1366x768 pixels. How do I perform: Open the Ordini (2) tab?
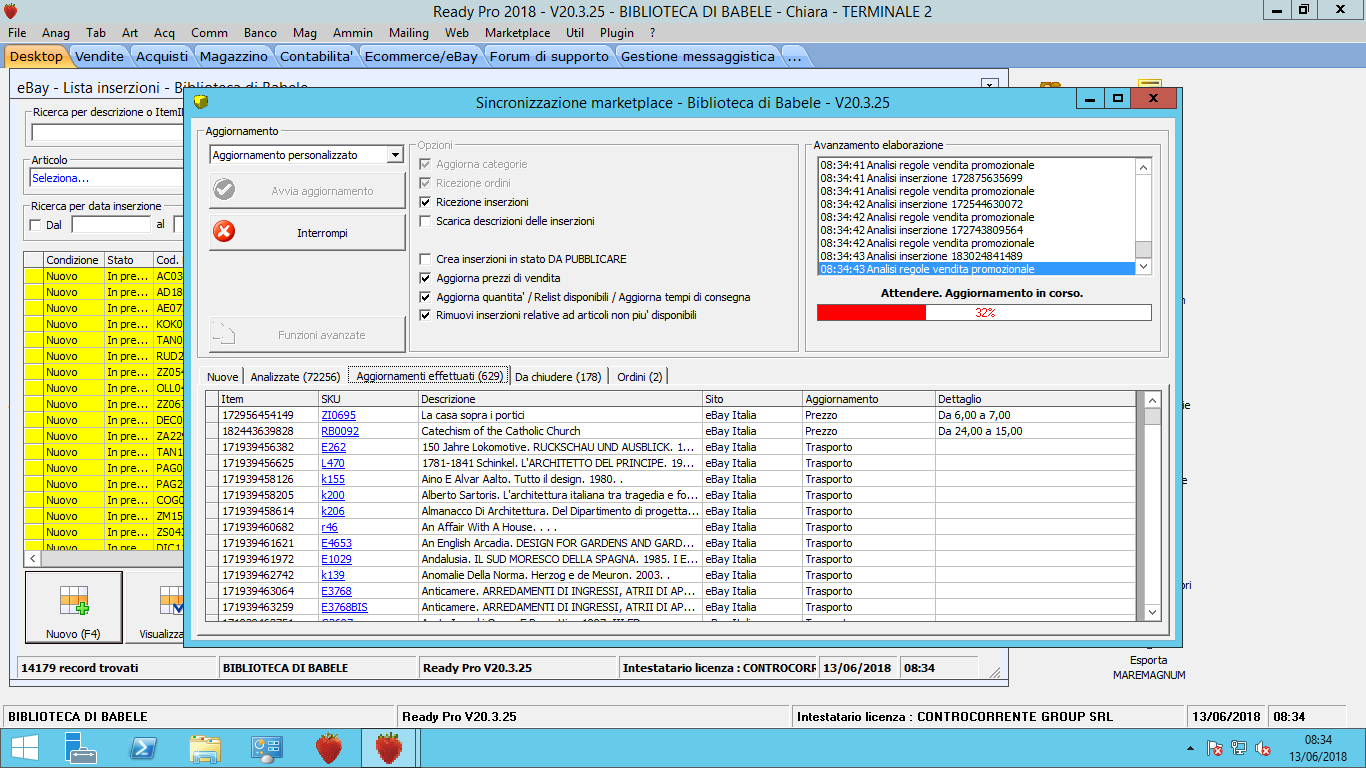coord(639,377)
